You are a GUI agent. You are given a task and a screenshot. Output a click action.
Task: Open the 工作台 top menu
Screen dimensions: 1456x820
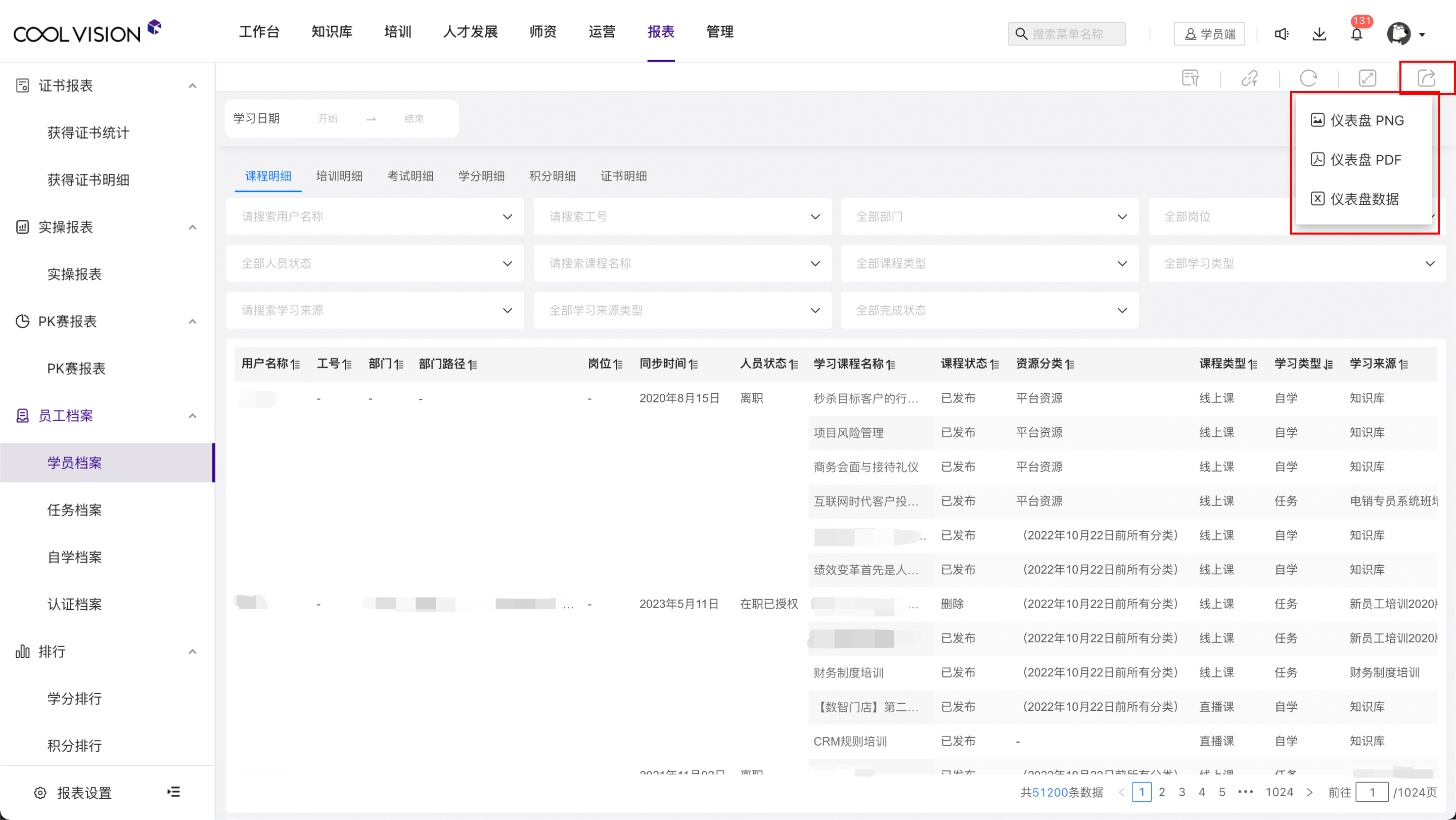point(259,32)
